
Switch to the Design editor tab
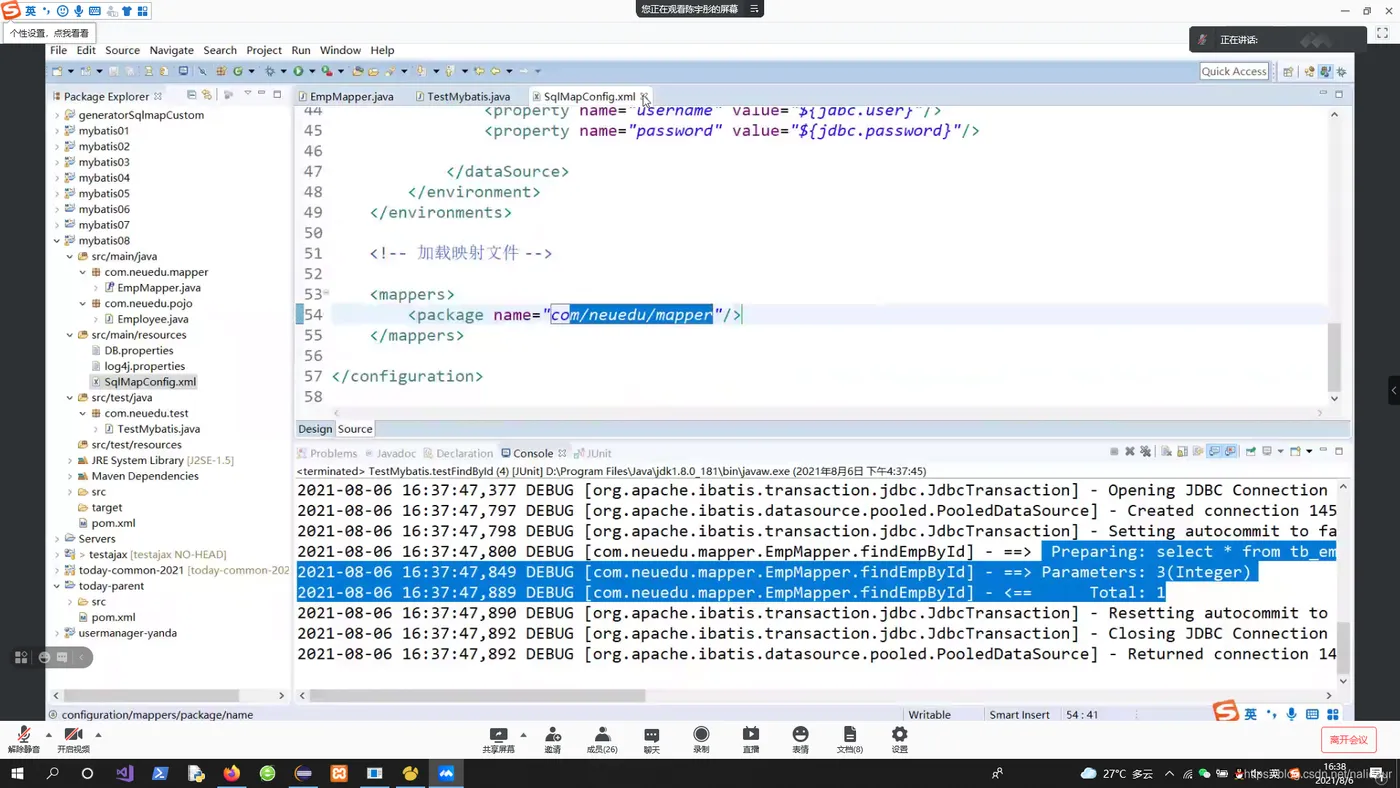[x=315, y=429]
